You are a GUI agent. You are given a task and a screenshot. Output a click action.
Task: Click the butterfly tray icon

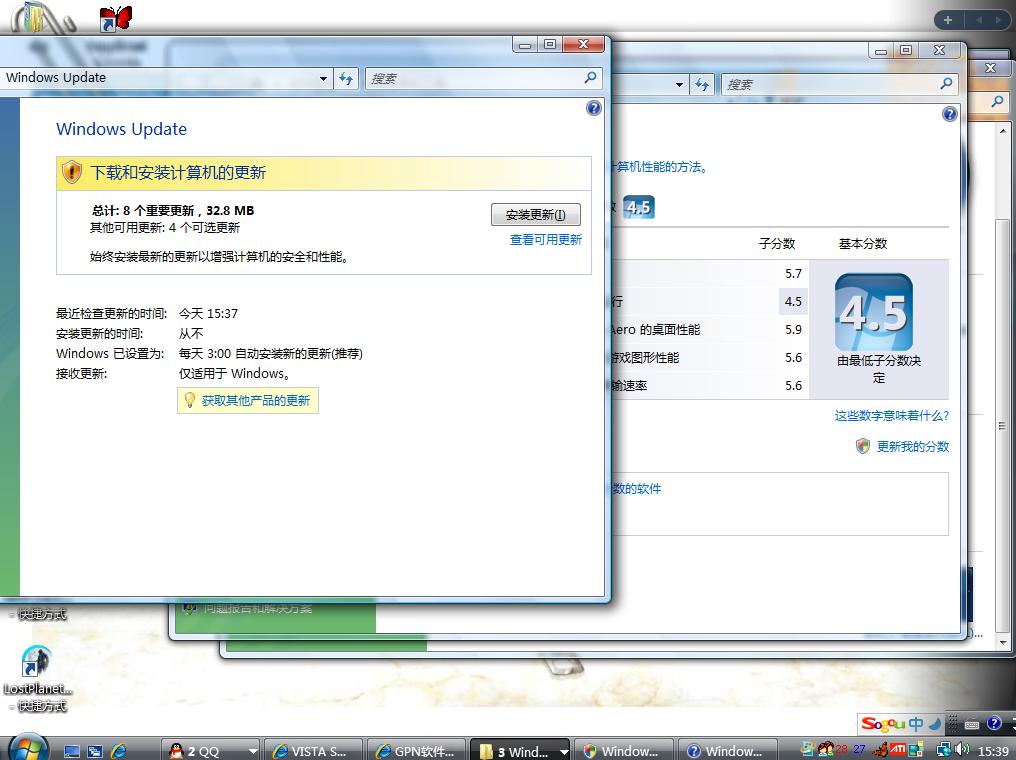(x=881, y=750)
